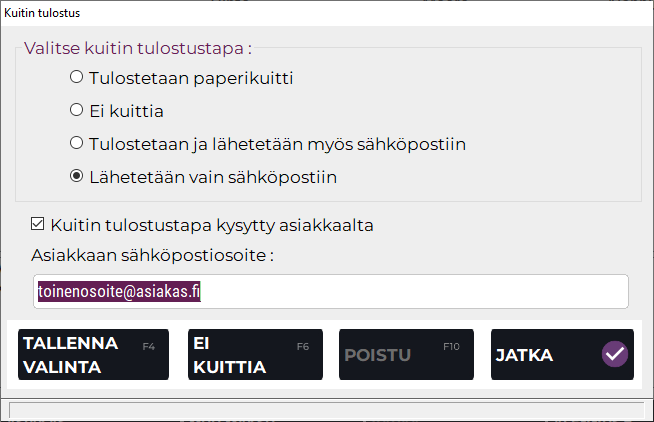Click the customer email address input field
654x422 pixels.
(x=330, y=291)
